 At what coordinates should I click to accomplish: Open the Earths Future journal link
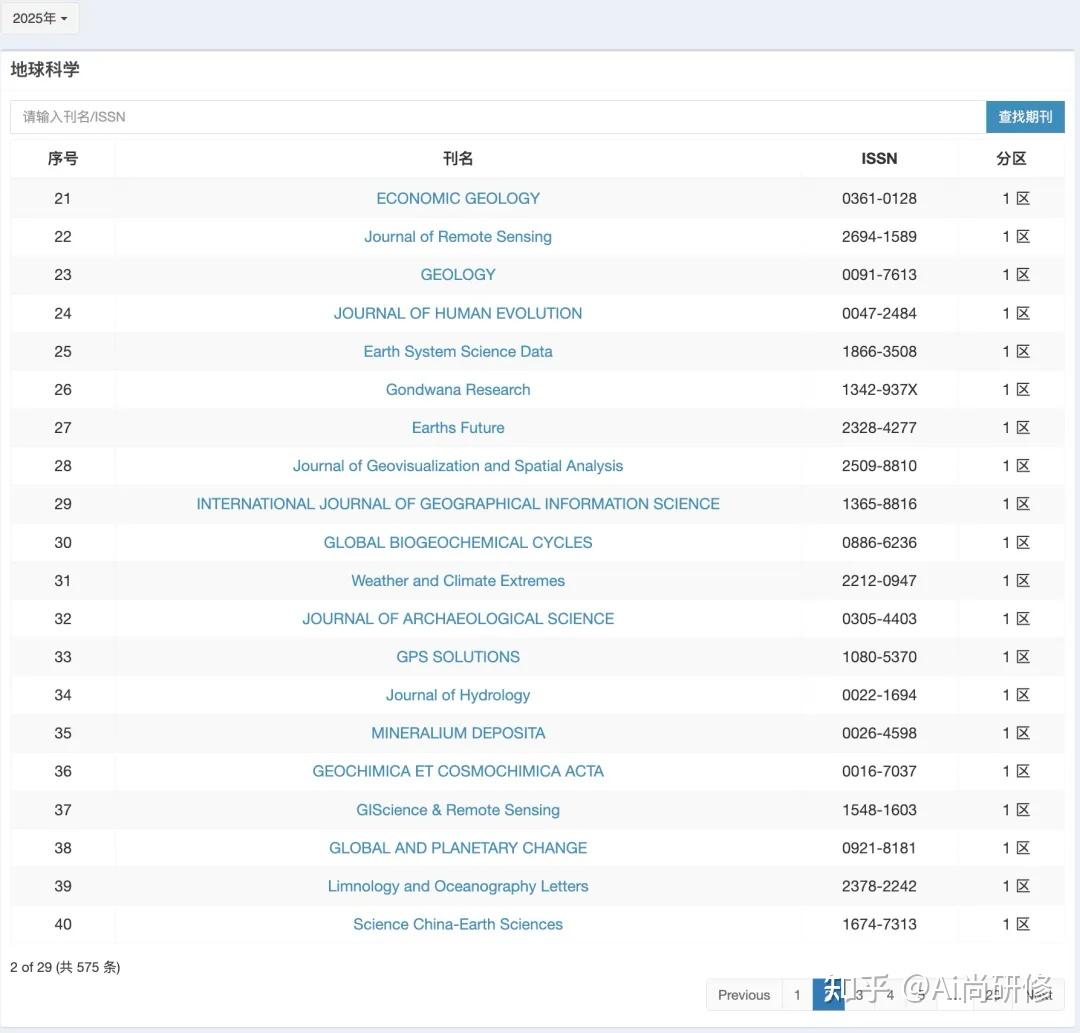(458, 428)
